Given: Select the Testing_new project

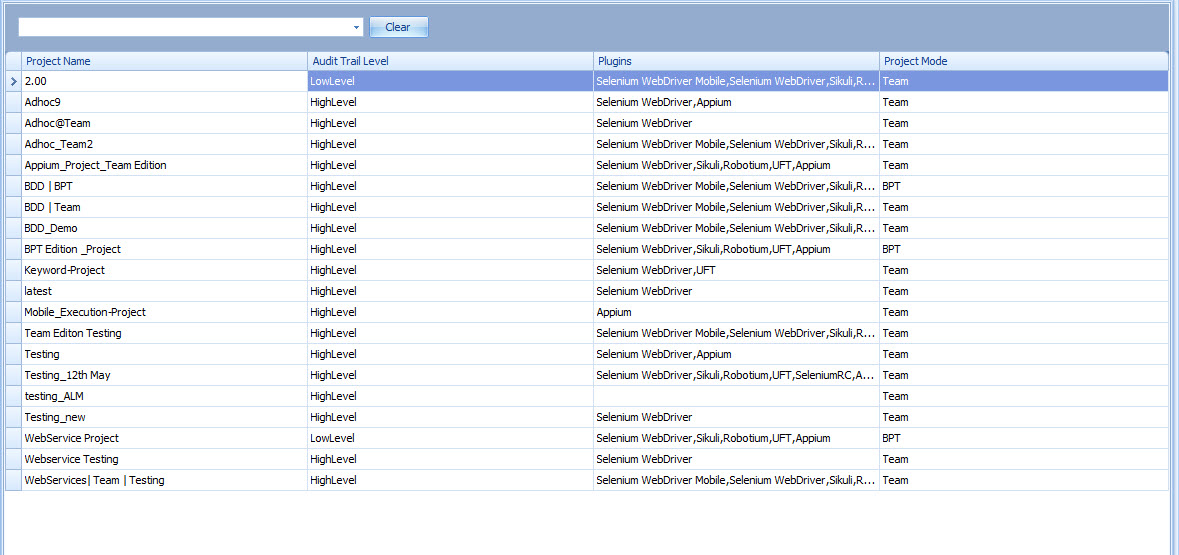Looking at the screenshot, I should [164, 417].
